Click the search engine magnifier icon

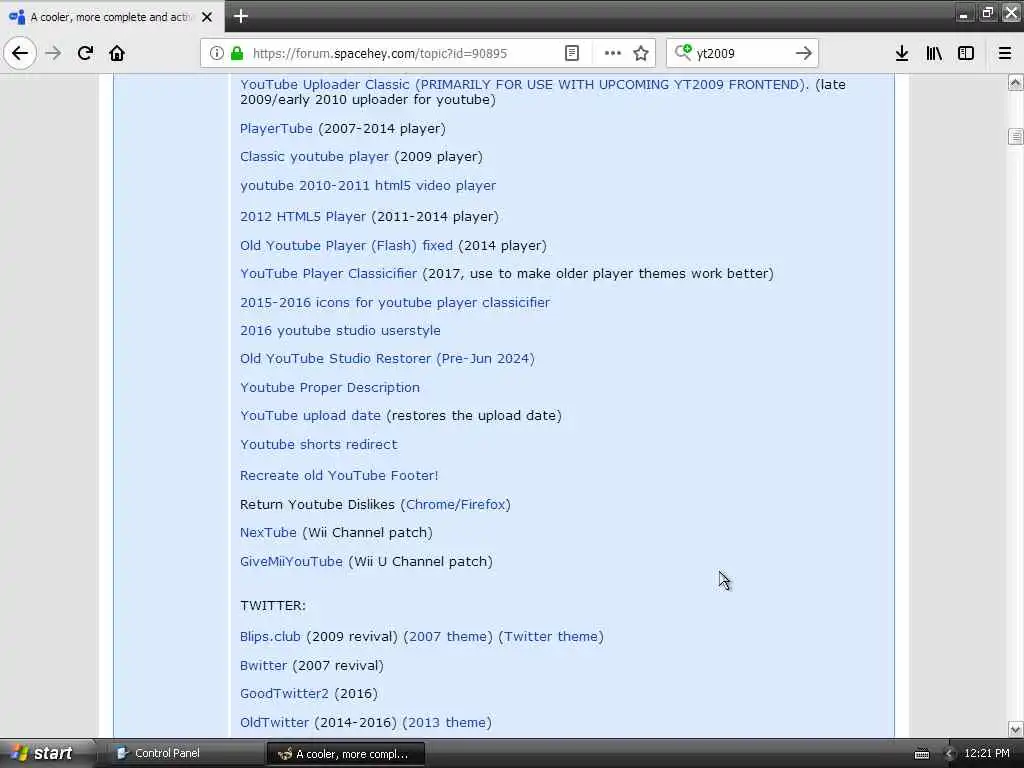pos(683,52)
